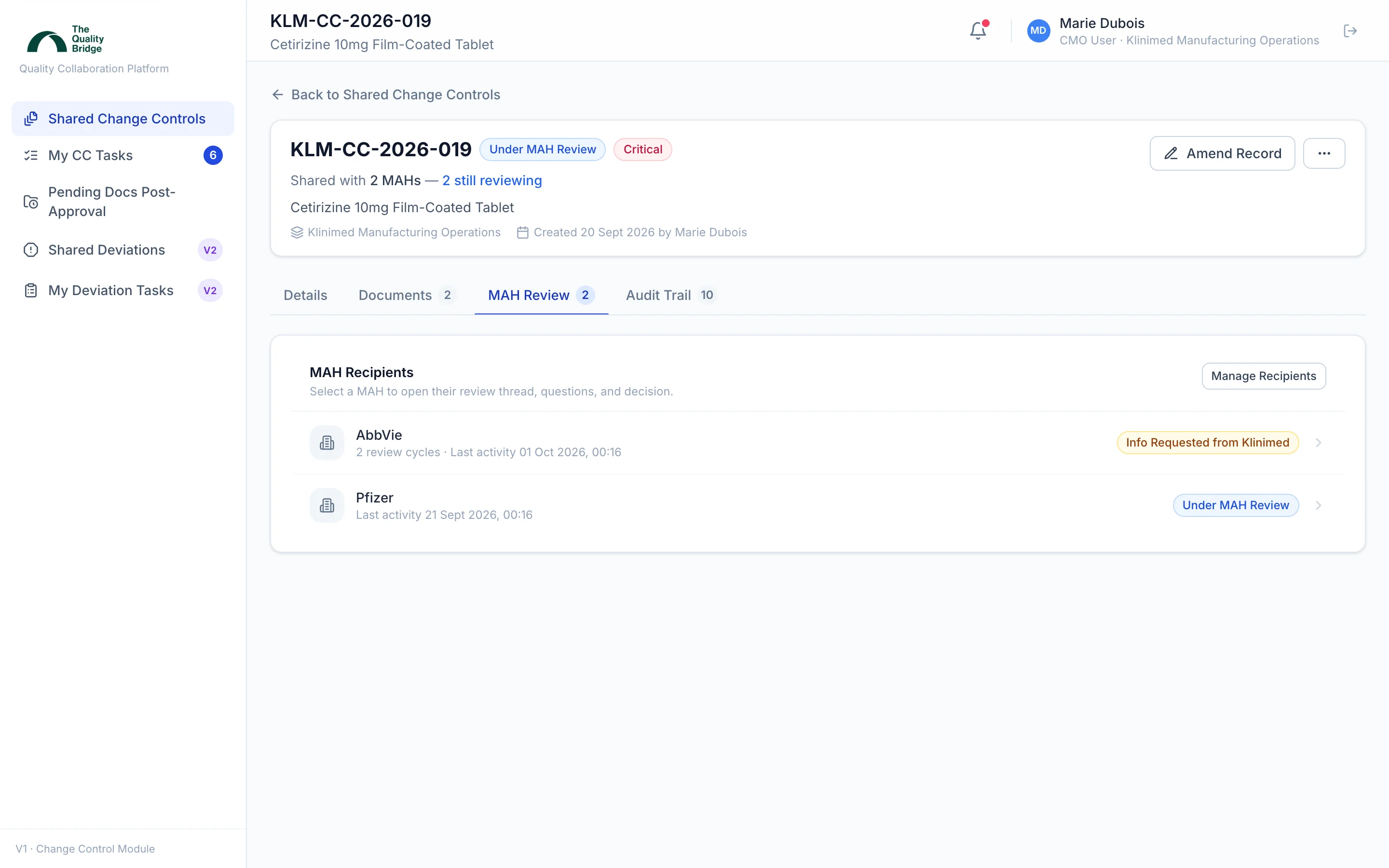Open Pending Docs Post-Approval
1389x868 pixels.
coord(123,202)
